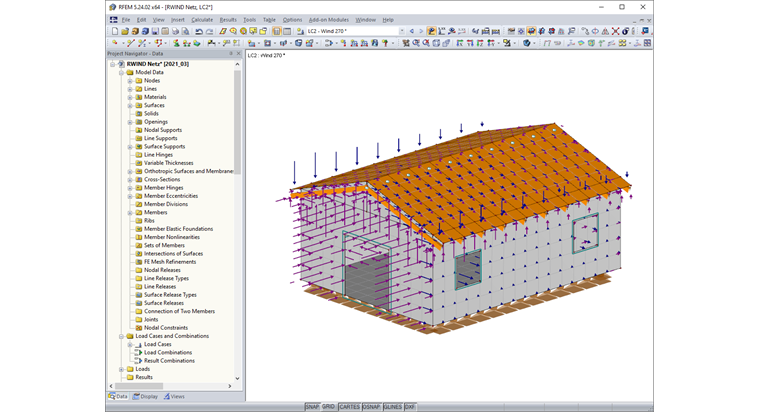Show view in Z direction icon
Screen dimensions: 760x412
pyautogui.click(x=480, y=43)
